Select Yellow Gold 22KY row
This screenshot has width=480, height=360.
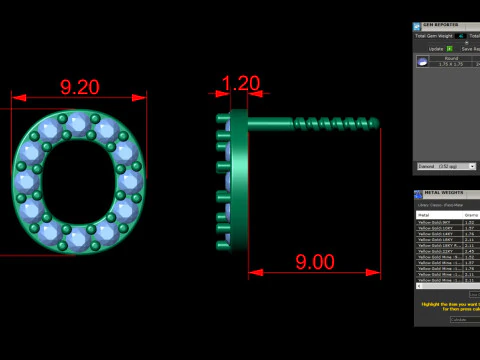pos(448,251)
